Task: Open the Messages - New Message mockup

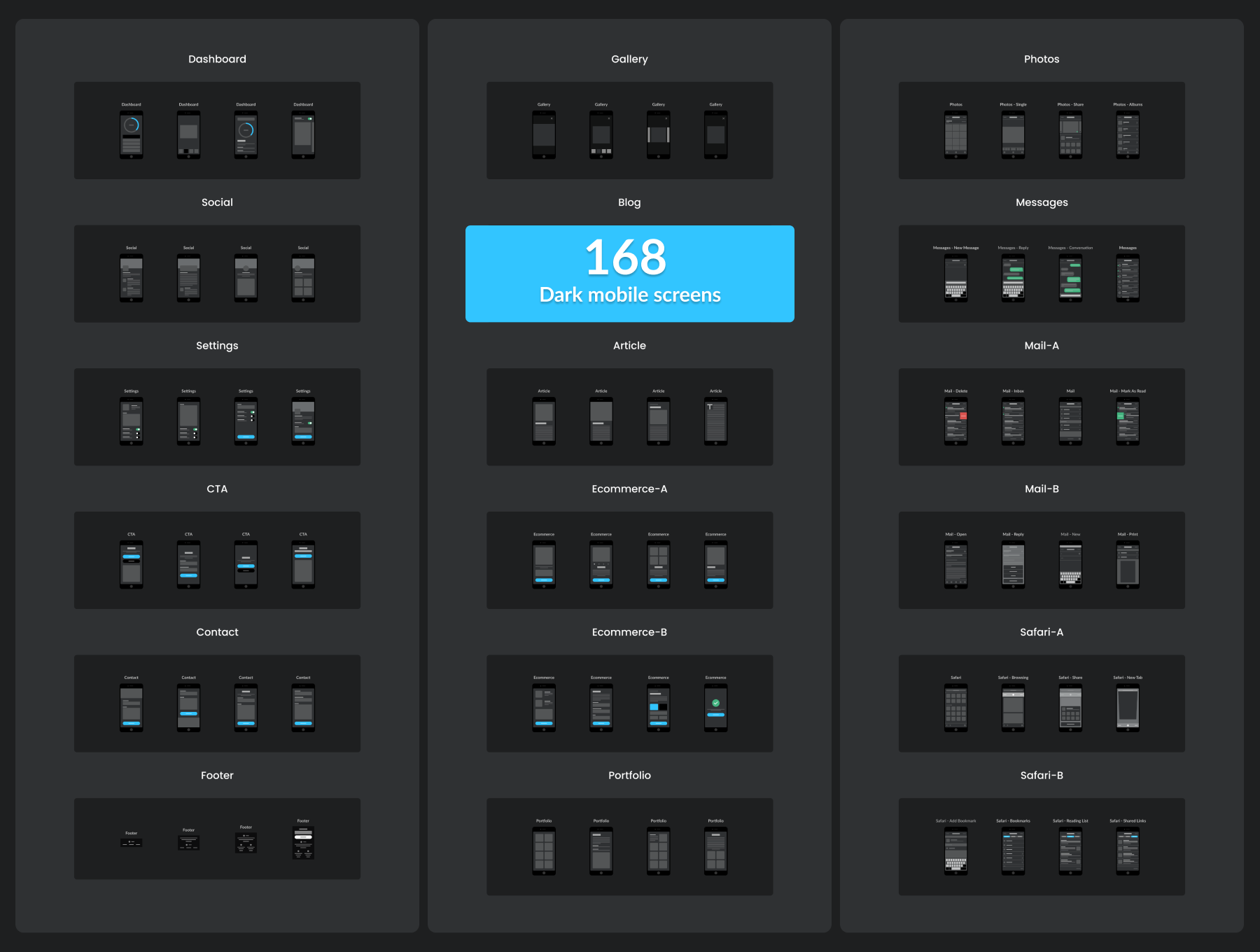Action: tap(956, 279)
